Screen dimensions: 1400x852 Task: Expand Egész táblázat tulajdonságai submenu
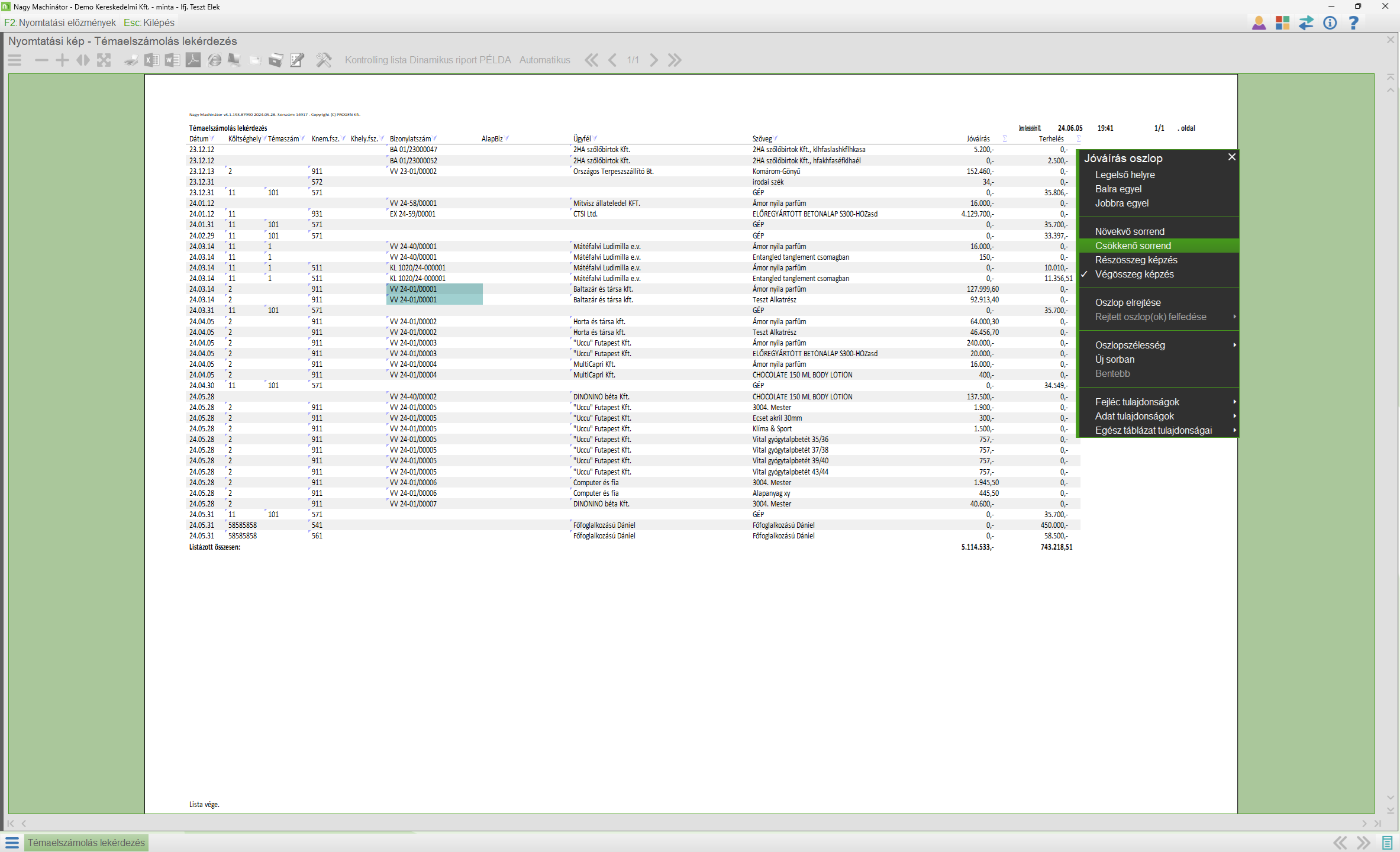1153,430
